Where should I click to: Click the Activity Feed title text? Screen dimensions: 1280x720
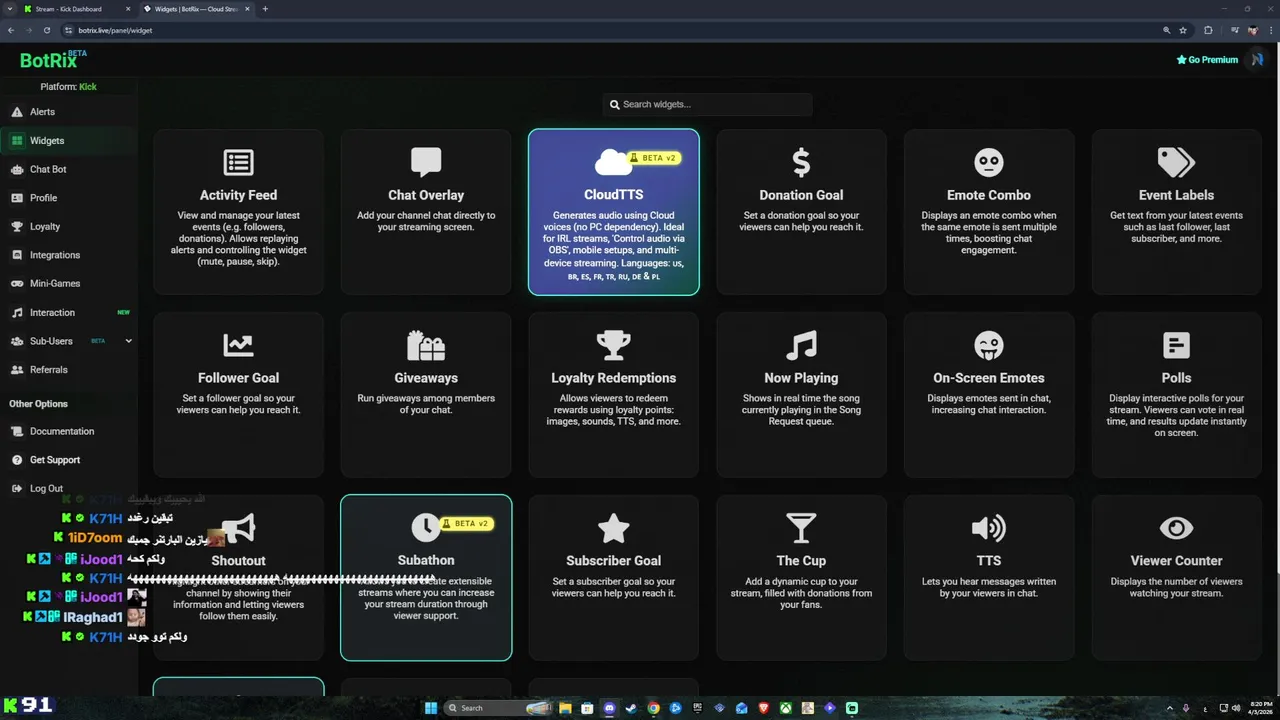(x=238, y=195)
